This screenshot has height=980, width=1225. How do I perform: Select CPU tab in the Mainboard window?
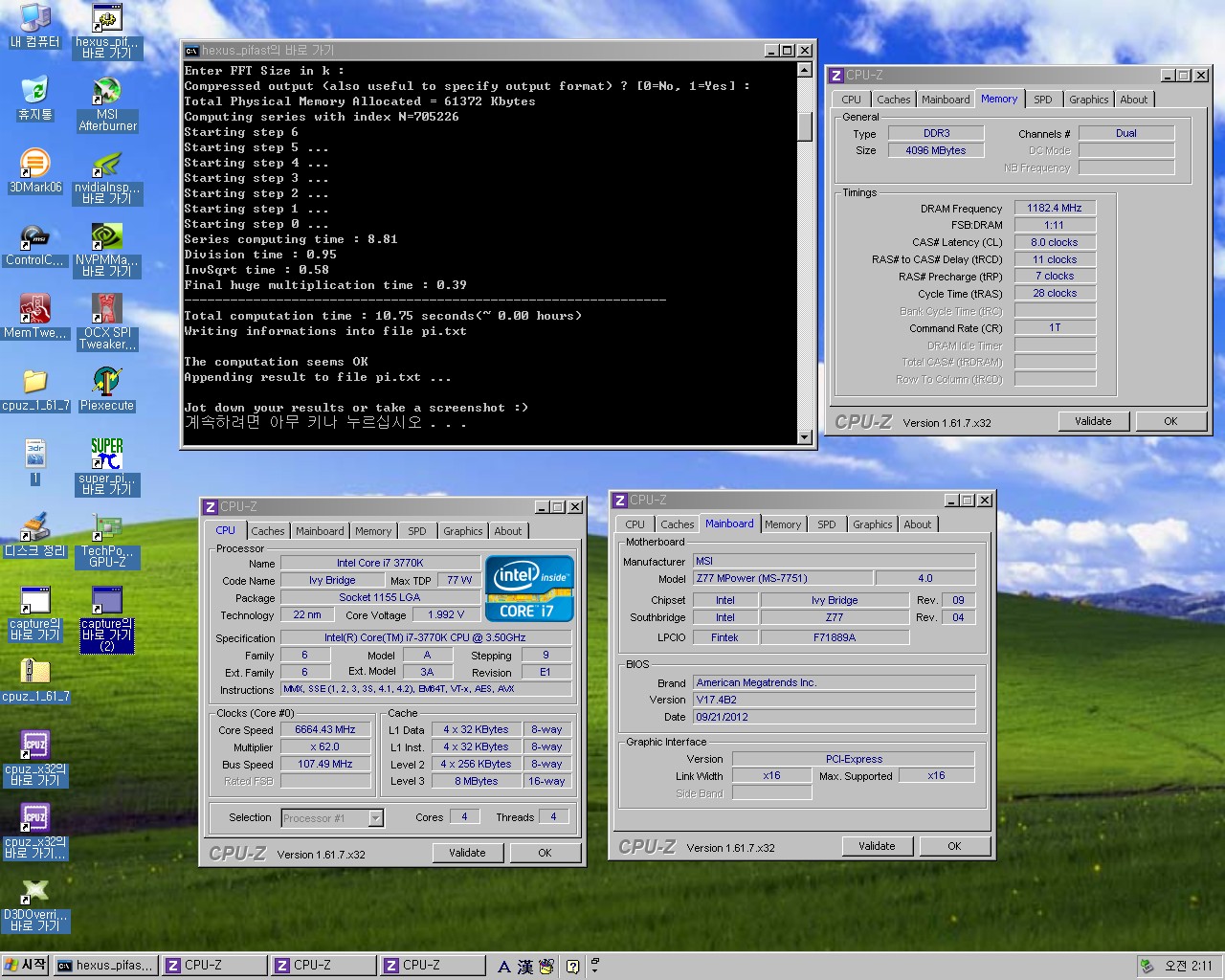click(635, 524)
